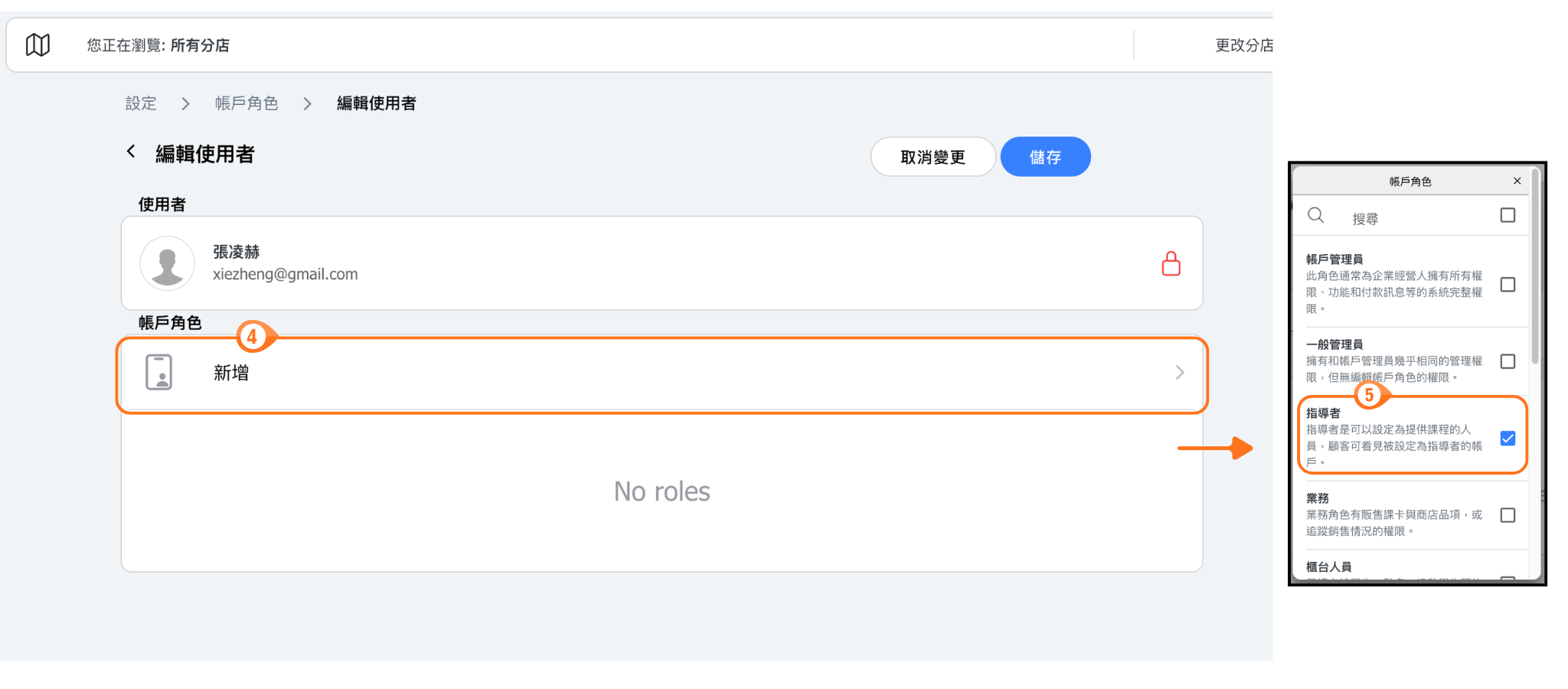Click the map icon in top bar
The width and height of the screenshot is (1568, 689).
tap(38, 45)
